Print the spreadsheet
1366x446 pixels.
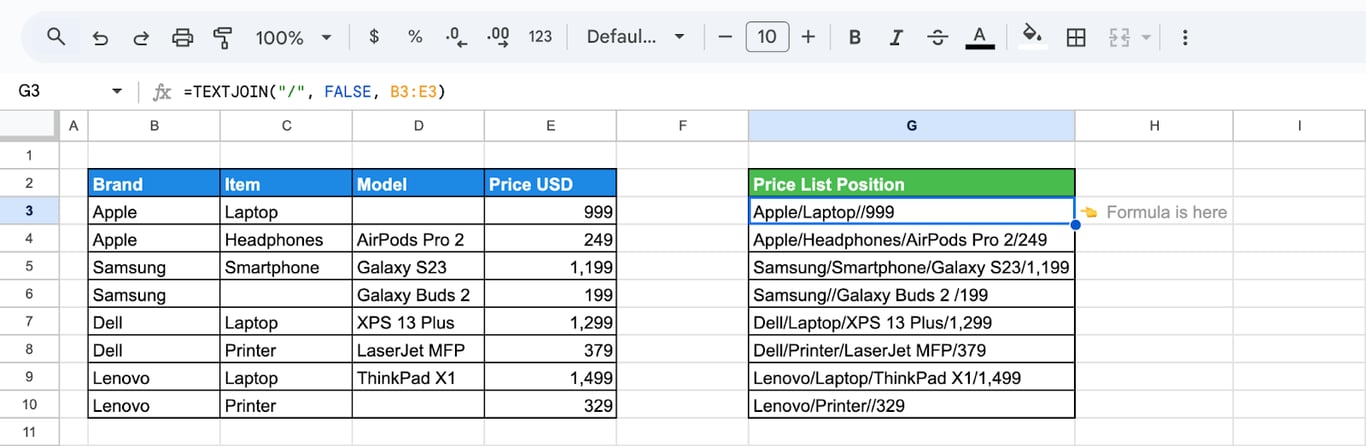182,37
